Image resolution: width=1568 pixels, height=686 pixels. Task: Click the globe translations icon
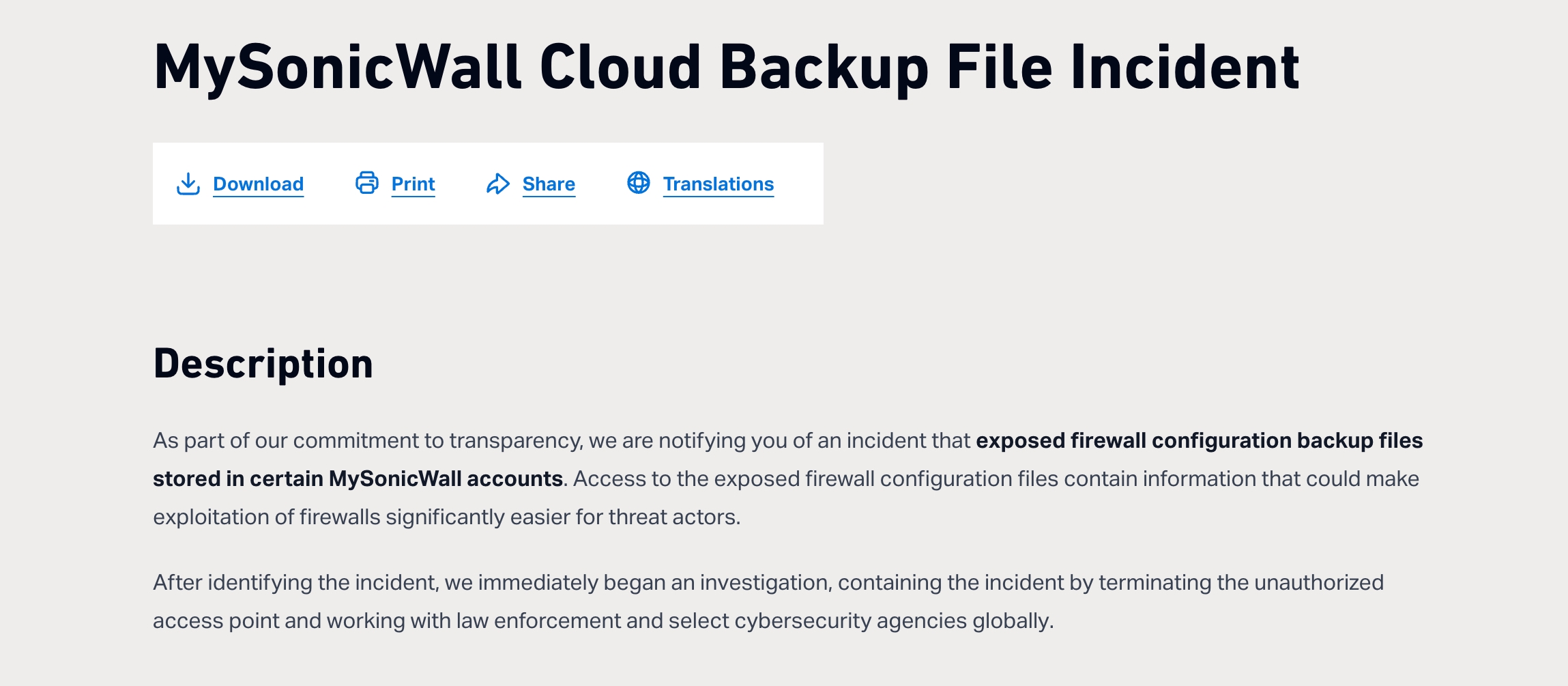pos(639,183)
